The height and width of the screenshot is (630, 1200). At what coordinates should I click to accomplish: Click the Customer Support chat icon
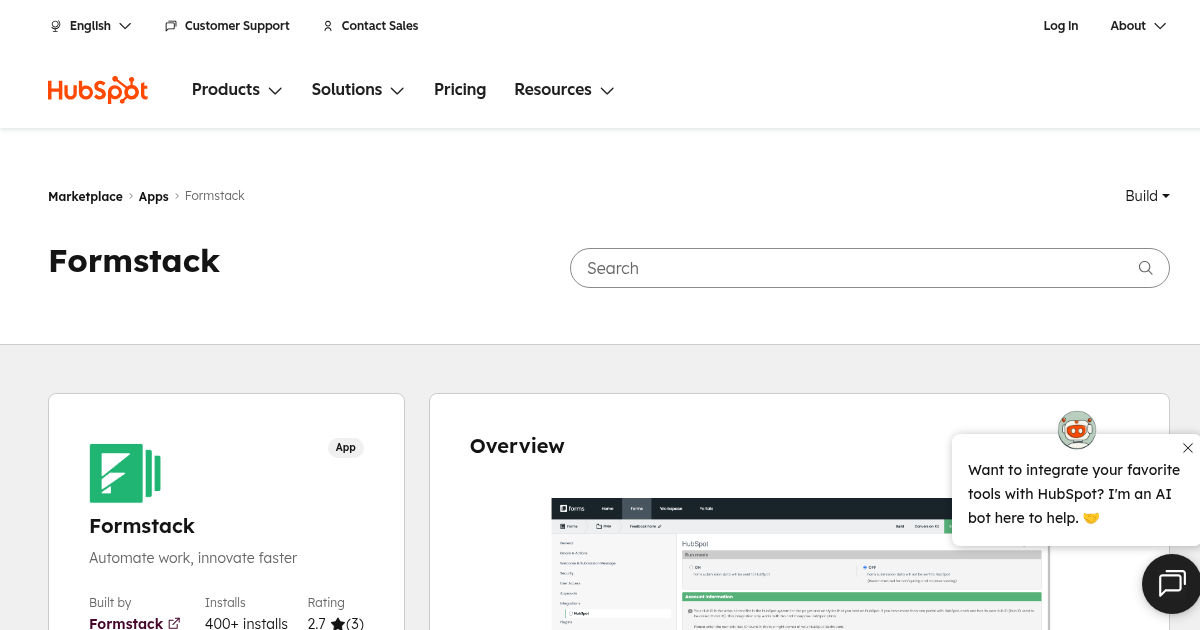point(171,26)
